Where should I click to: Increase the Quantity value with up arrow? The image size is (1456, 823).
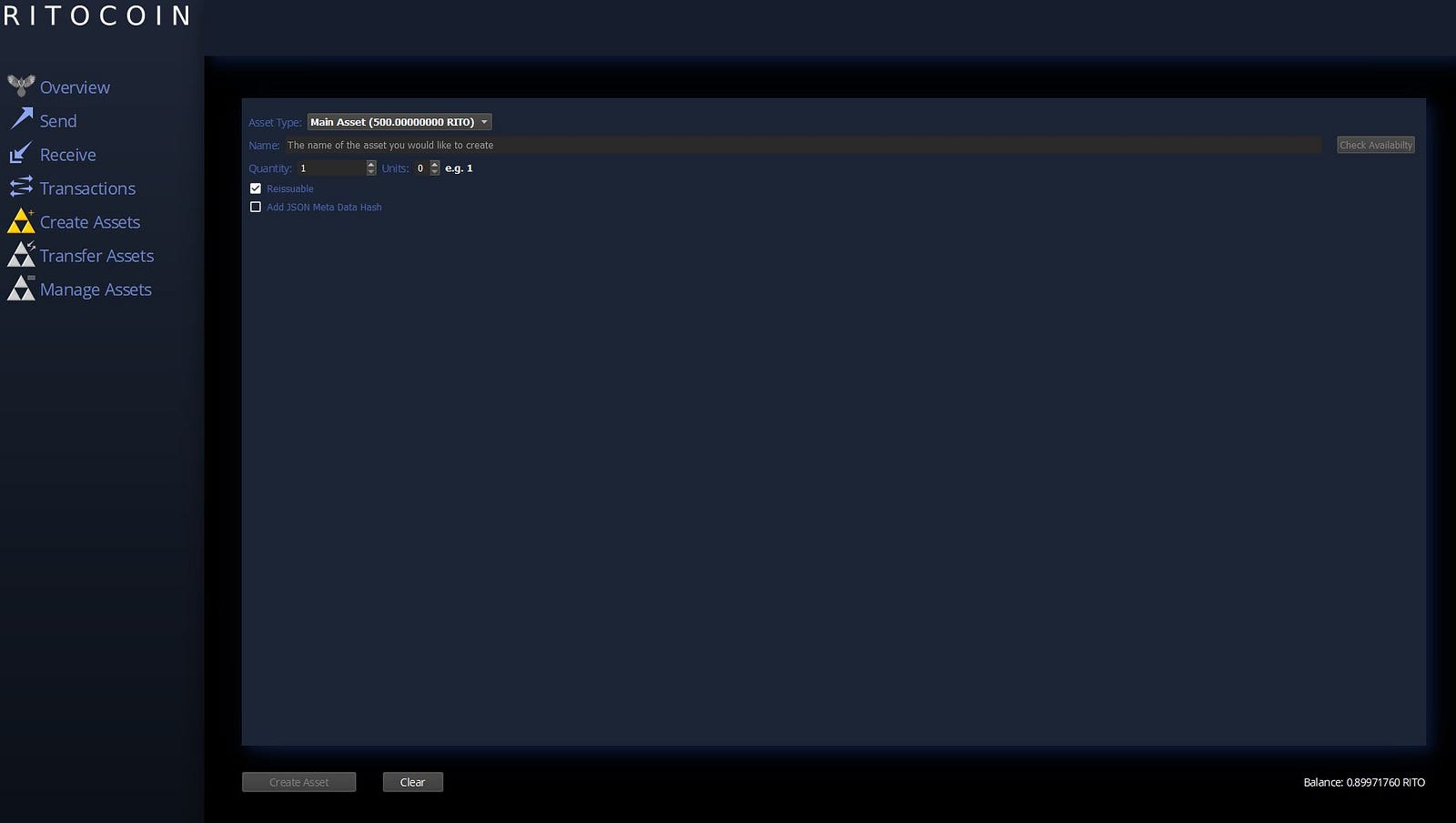(371, 164)
